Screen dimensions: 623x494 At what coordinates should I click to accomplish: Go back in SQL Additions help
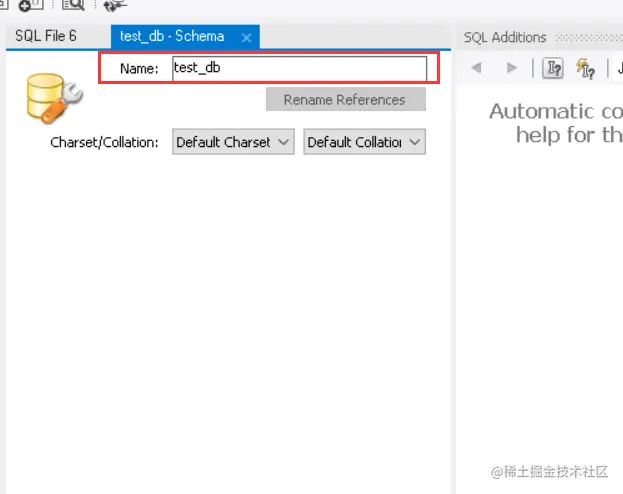476,68
